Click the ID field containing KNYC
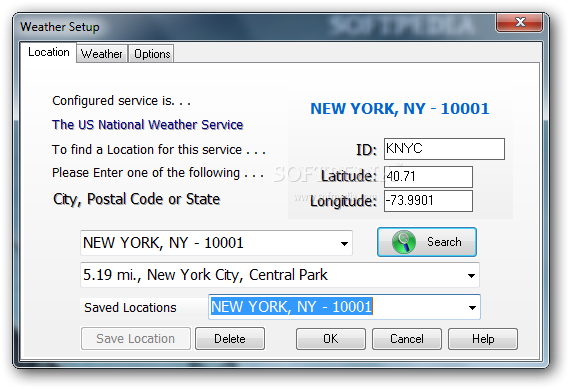The width and height of the screenshot is (570, 389). tap(444, 149)
